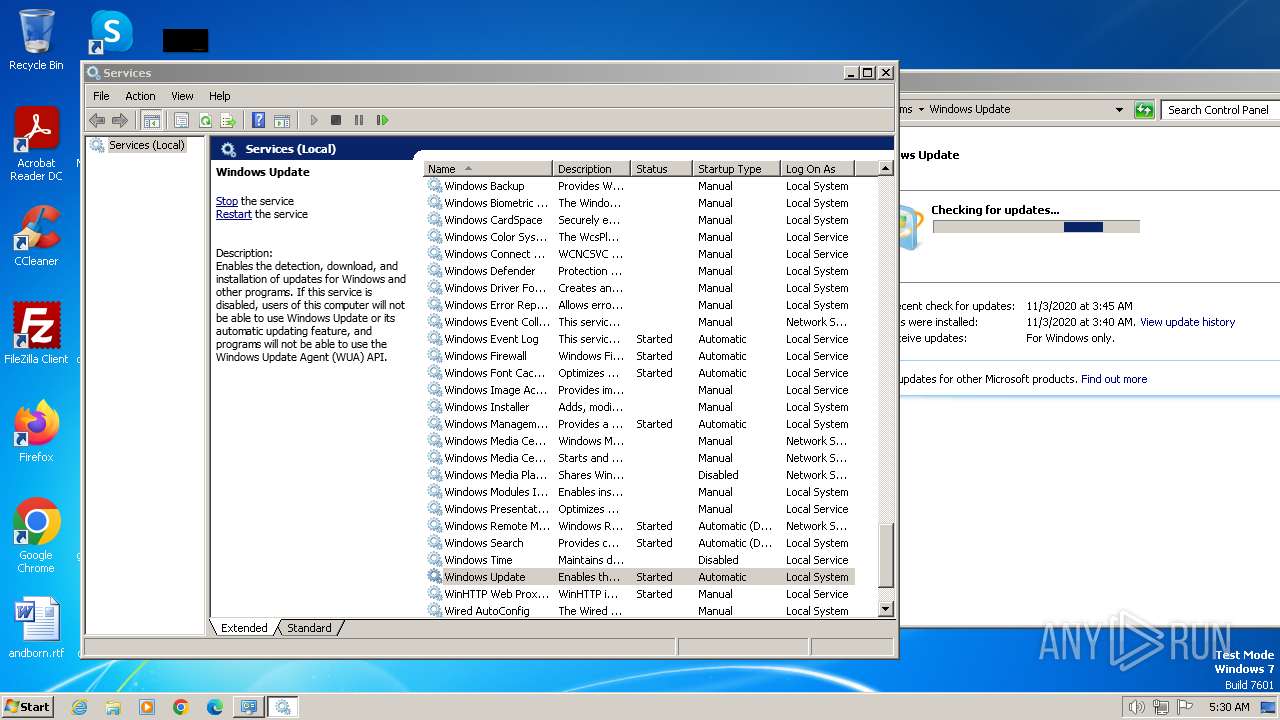Open the andborn.rtf desktop file
The width and height of the screenshot is (1280, 720).
36,628
